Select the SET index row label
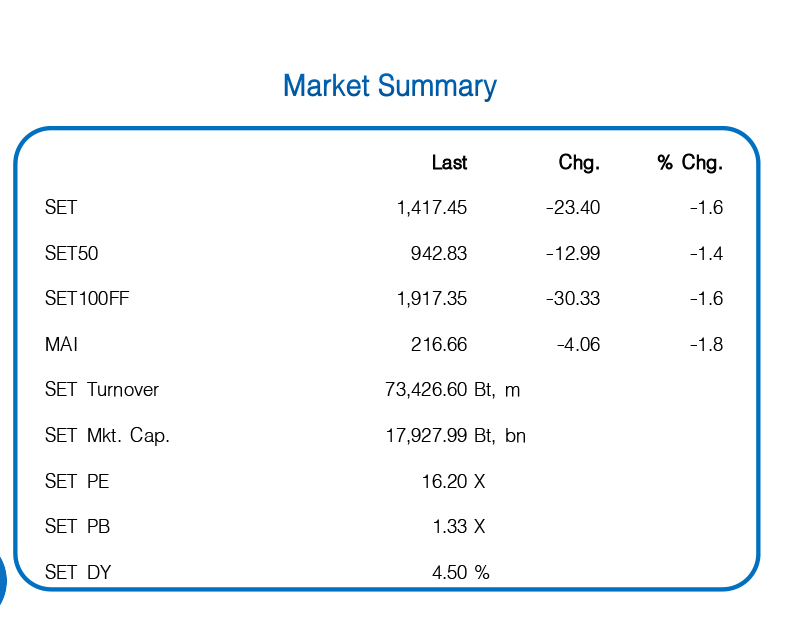This screenshot has height=619, width=793. click(61, 208)
